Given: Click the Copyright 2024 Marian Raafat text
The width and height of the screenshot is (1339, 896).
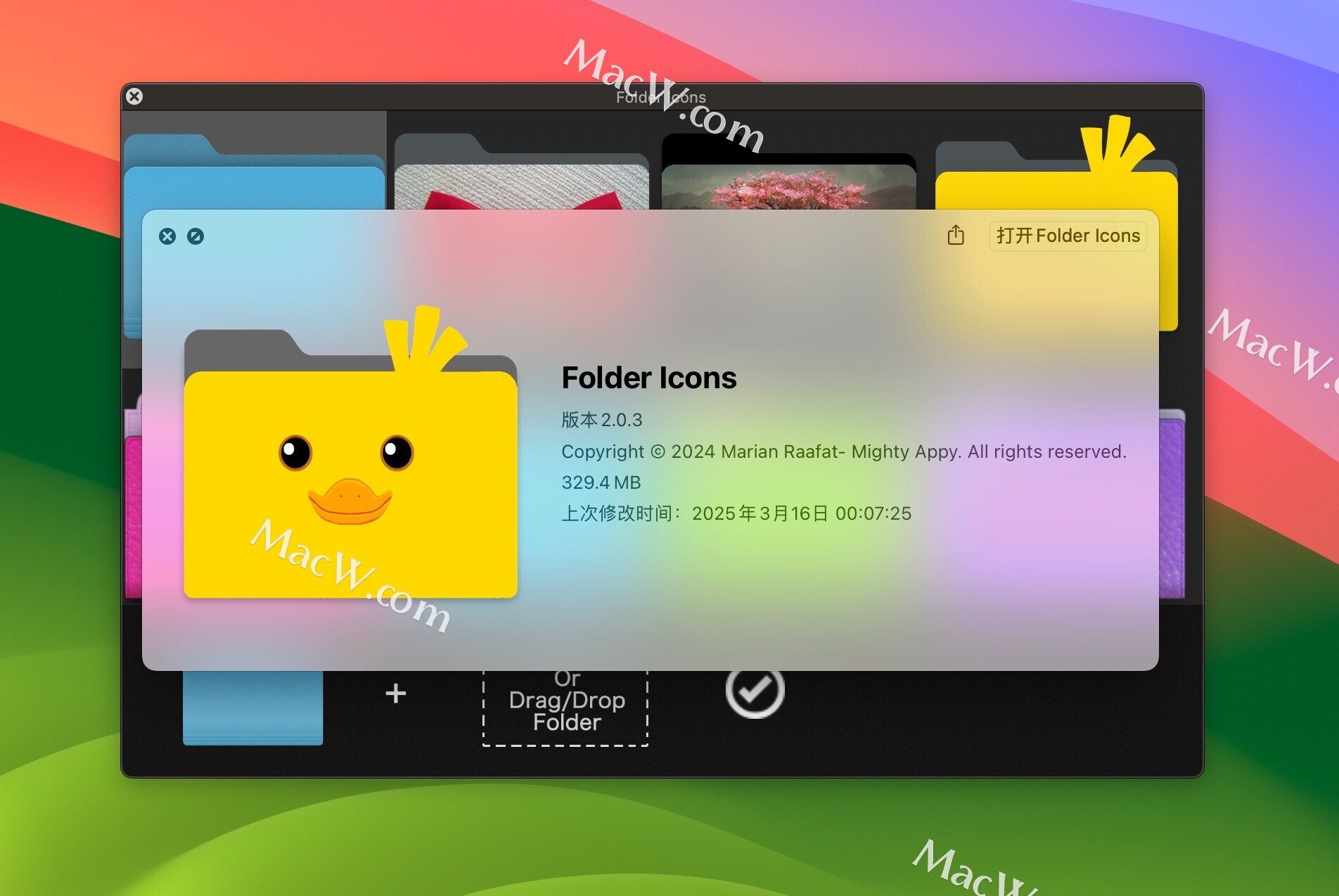Looking at the screenshot, I should (844, 452).
